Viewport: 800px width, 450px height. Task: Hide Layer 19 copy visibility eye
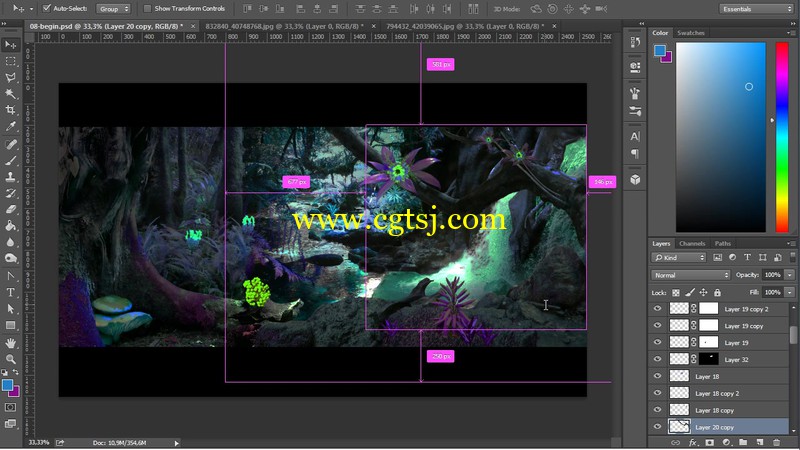(x=657, y=326)
